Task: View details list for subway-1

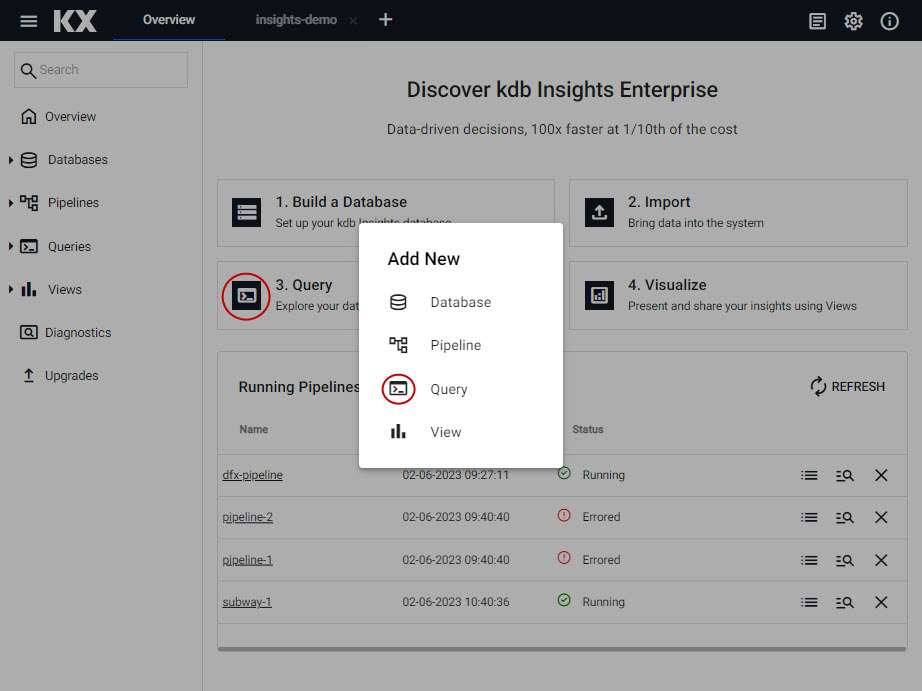Action: click(809, 602)
